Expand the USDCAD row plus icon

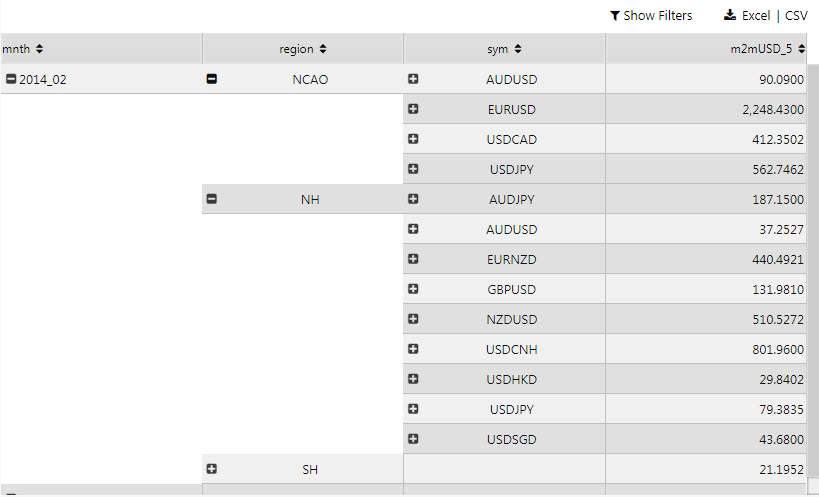tap(413, 139)
